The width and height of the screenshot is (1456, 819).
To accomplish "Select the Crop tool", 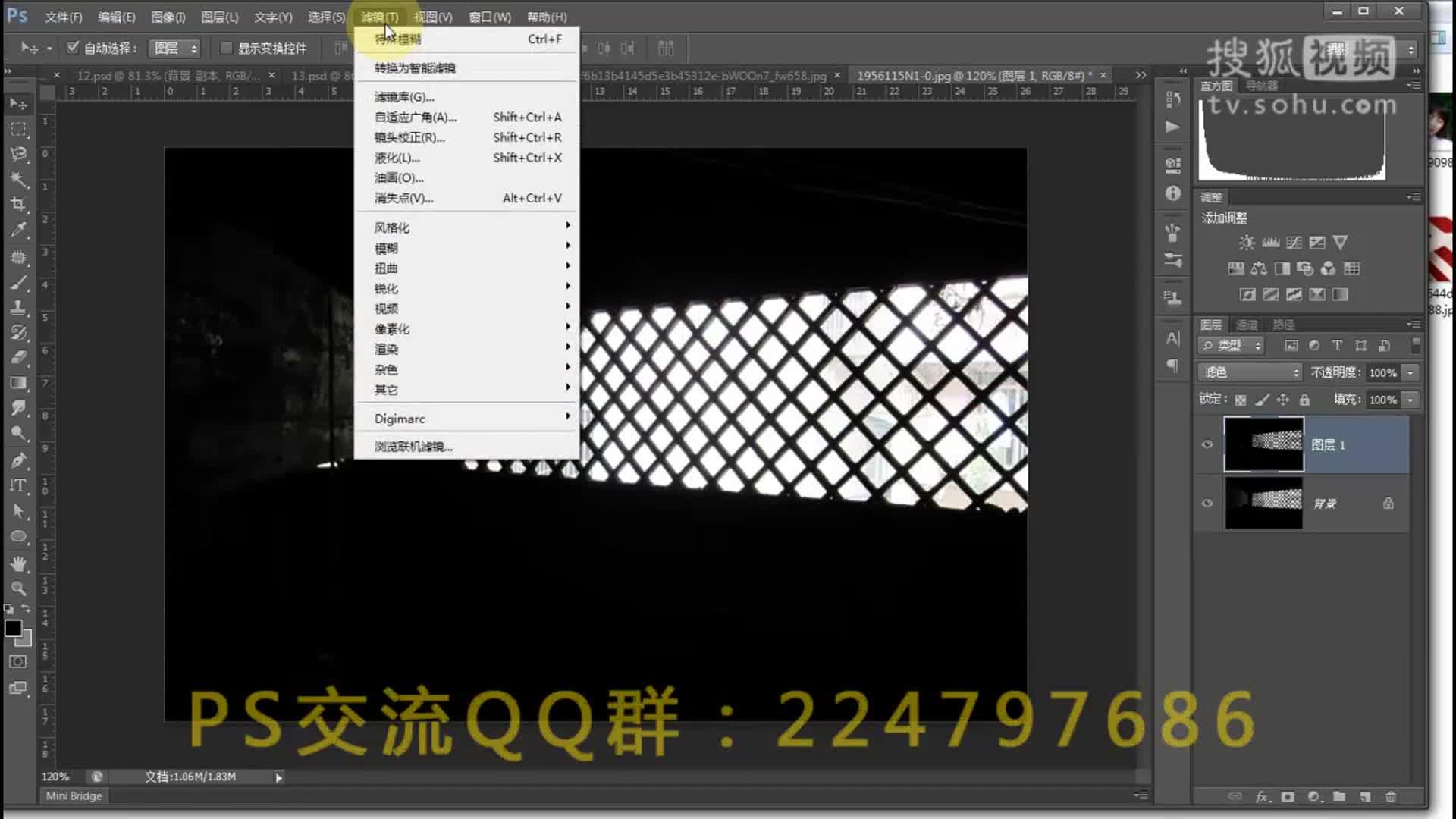I will [x=18, y=204].
